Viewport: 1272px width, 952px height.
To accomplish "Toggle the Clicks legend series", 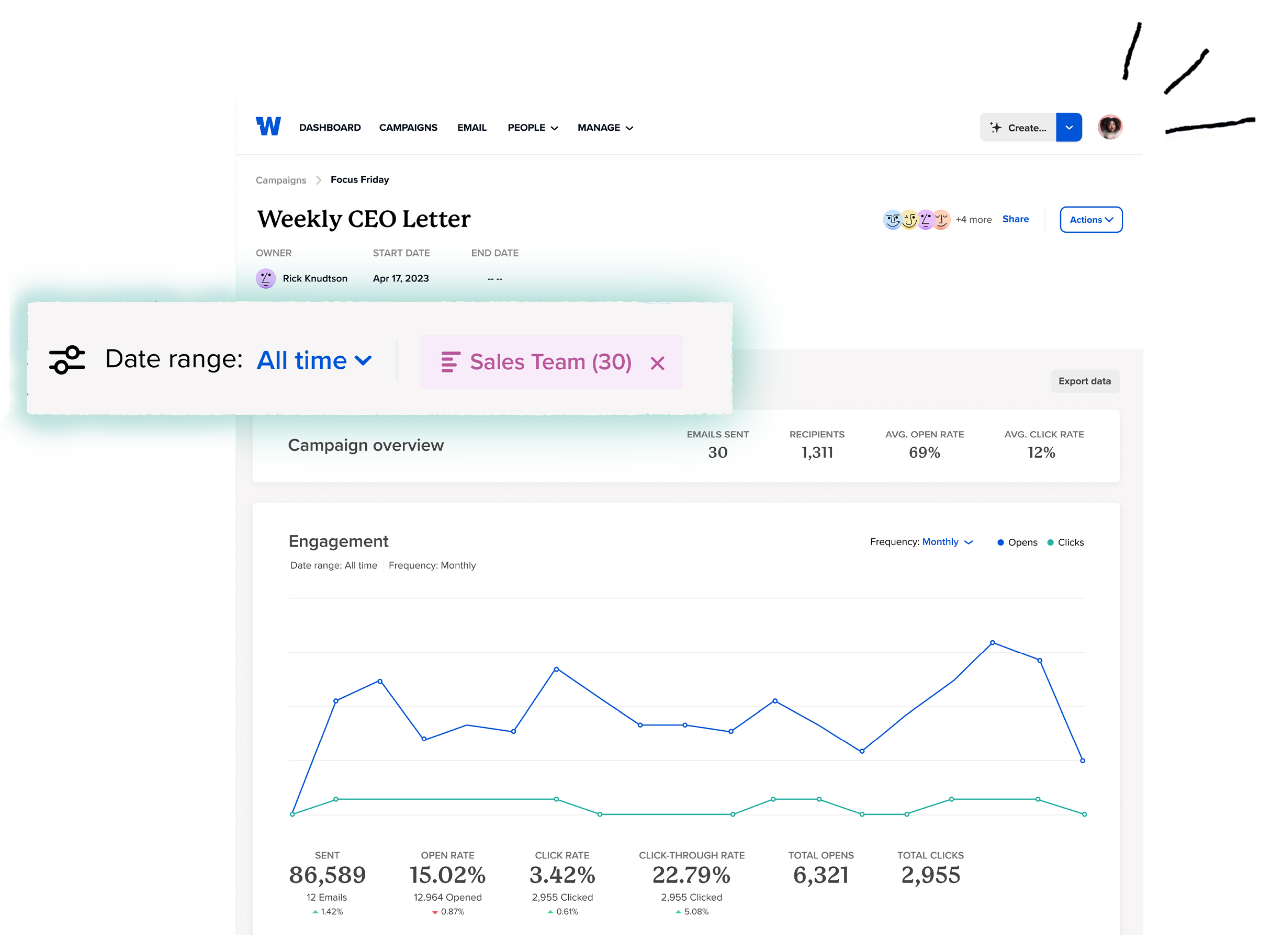I will 1065,542.
